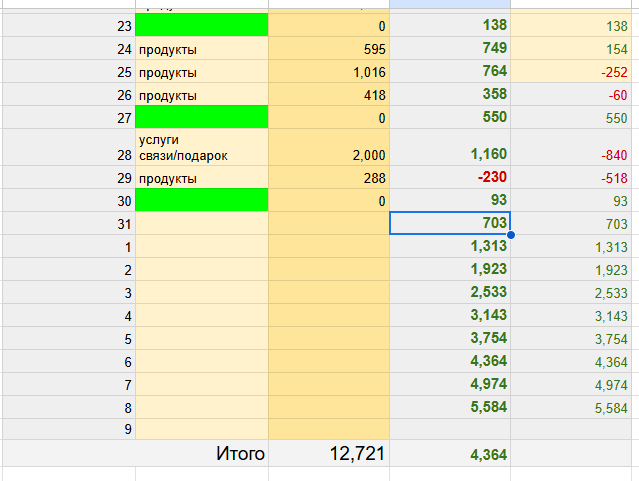The width and height of the screenshot is (639, 481).
Task: Select the red -518 cell
Action: tap(571, 177)
